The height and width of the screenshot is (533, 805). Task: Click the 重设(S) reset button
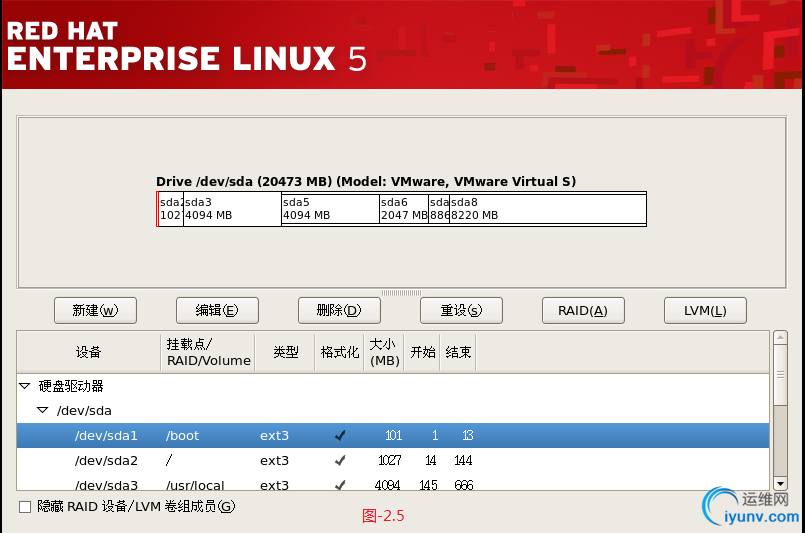pos(461,311)
